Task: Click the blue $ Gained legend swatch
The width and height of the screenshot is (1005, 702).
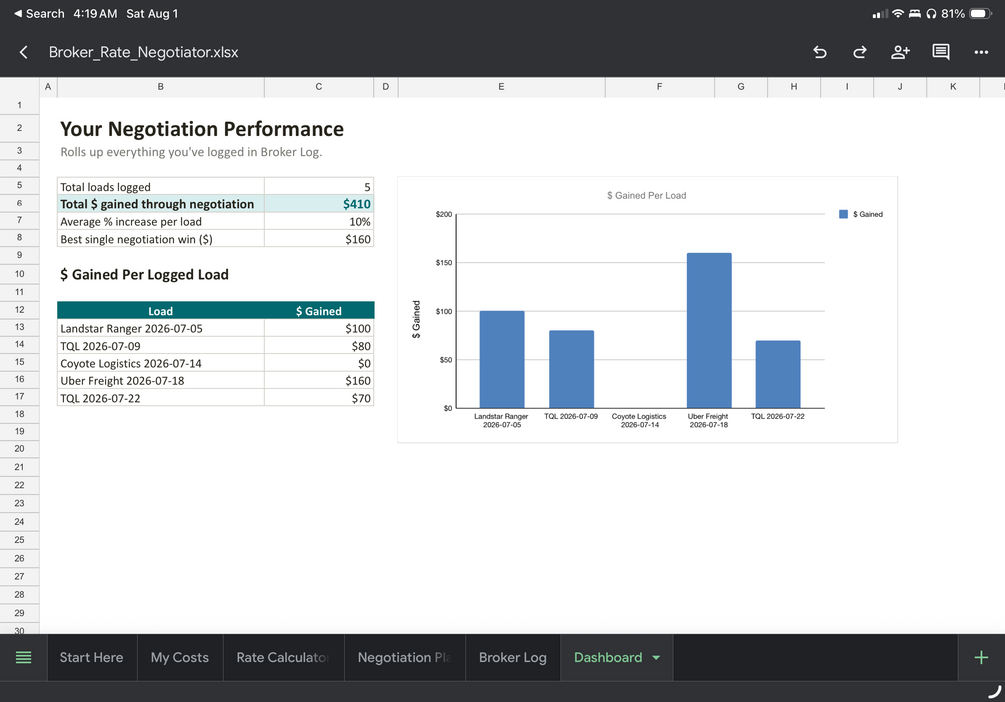Action: (843, 214)
